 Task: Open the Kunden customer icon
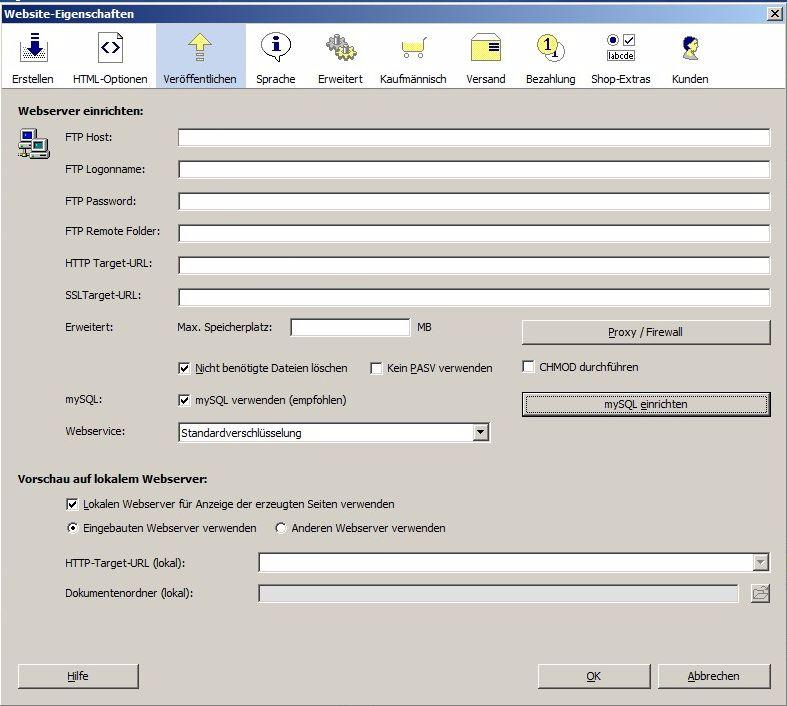[690, 48]
